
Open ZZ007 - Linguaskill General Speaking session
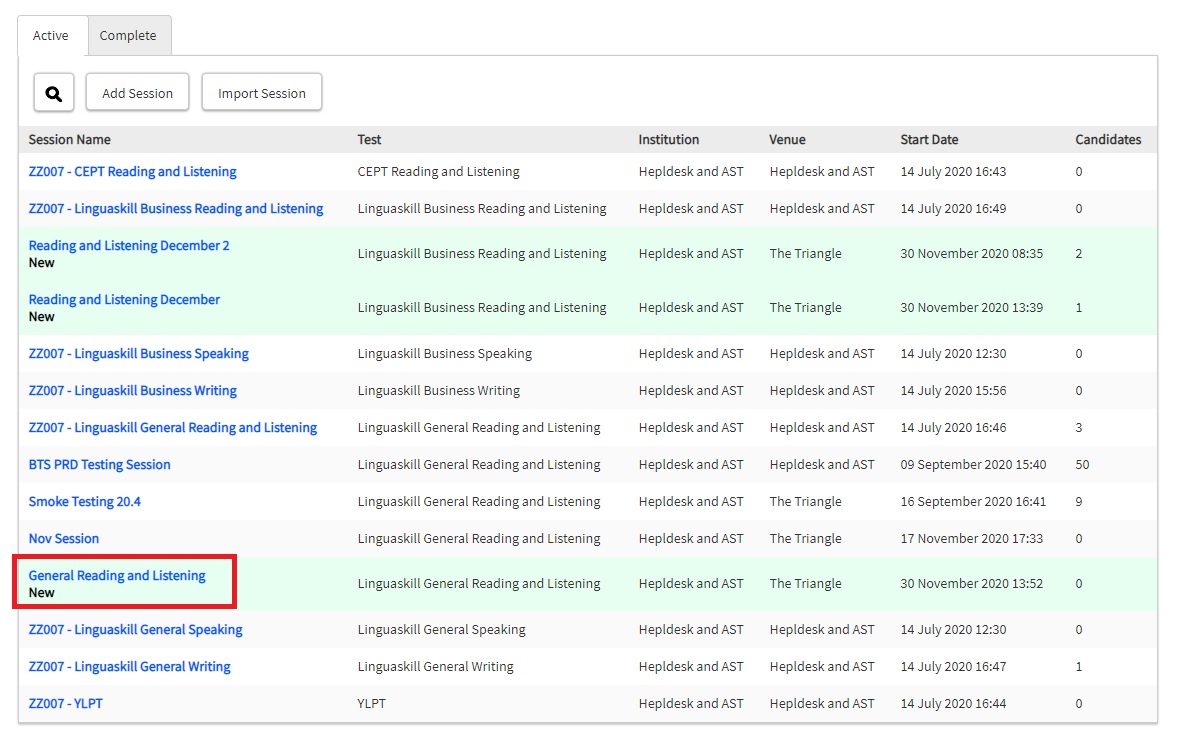136,628
